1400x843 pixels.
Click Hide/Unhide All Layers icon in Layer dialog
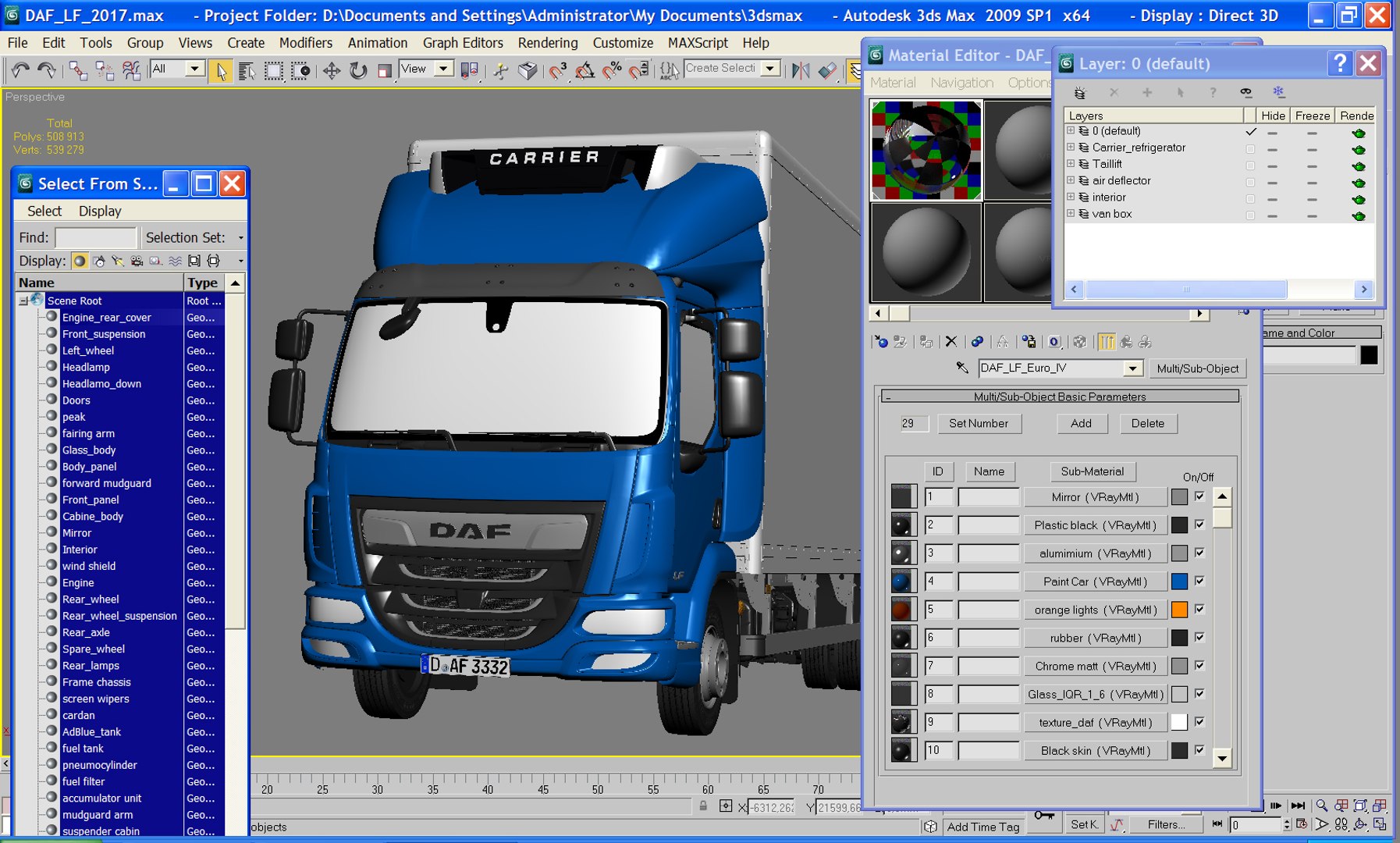(x=1245, y=92)
